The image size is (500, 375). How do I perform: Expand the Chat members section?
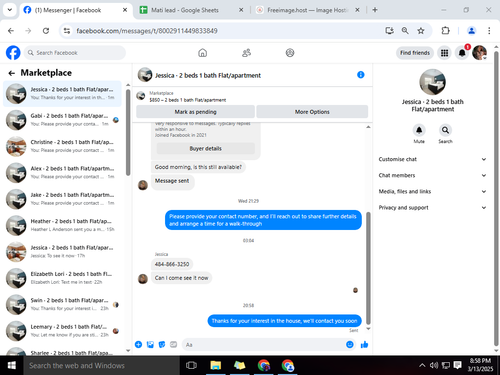432,175
